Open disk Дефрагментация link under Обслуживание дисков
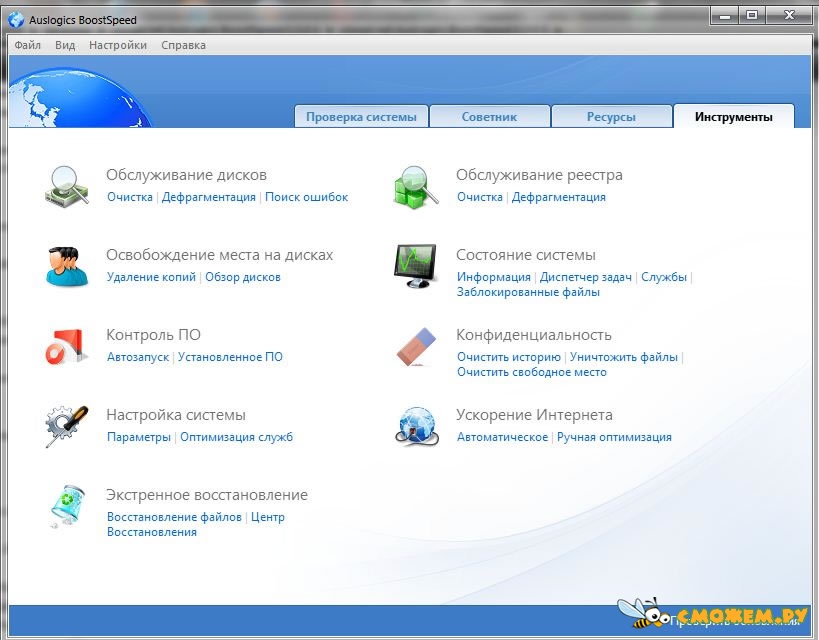Screen dimensions: 819x640 click(209, 197)
